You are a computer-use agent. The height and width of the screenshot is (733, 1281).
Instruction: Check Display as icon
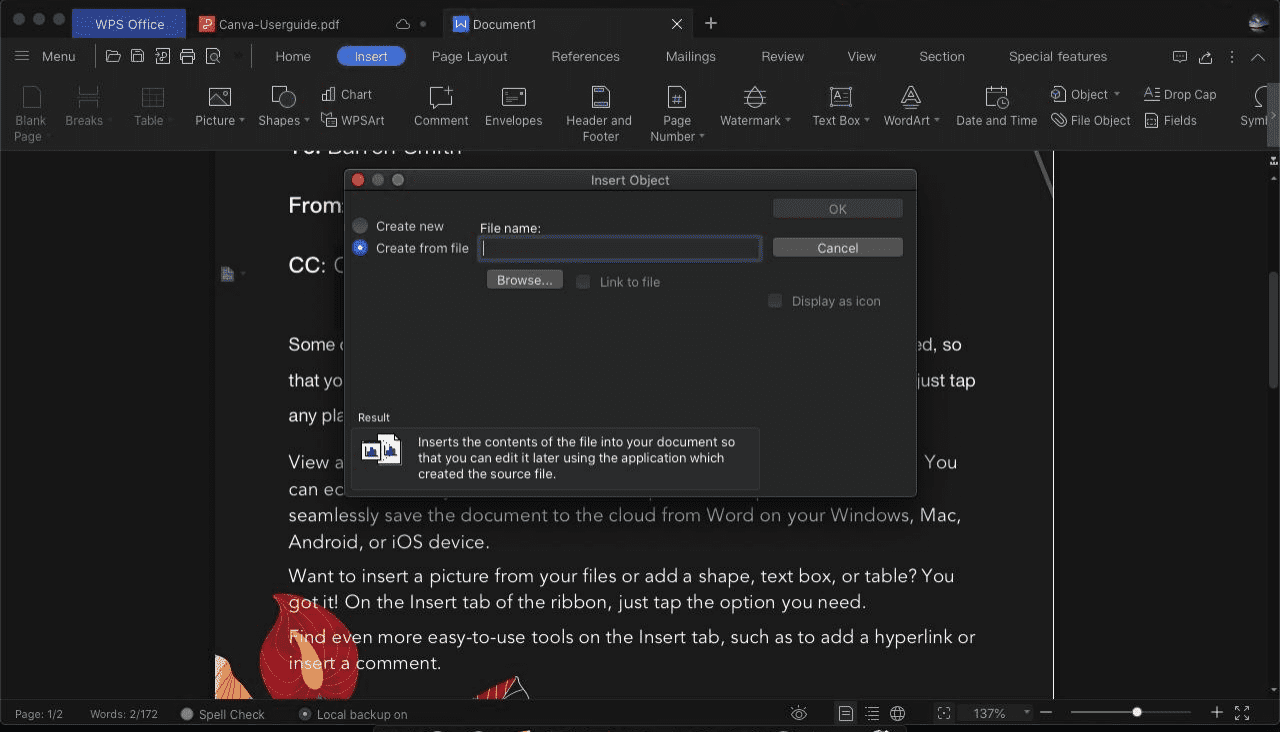click(x=774, y=300)
